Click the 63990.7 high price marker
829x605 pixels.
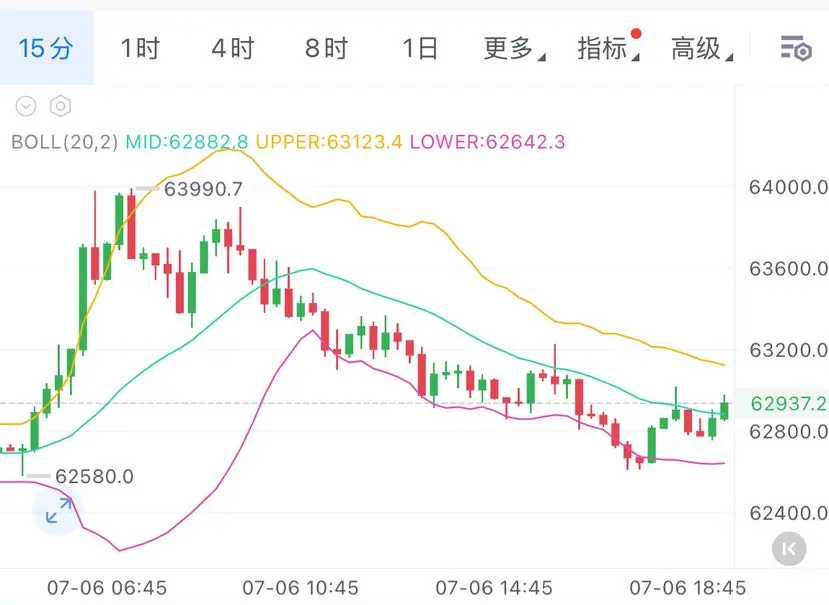[203, 189]
